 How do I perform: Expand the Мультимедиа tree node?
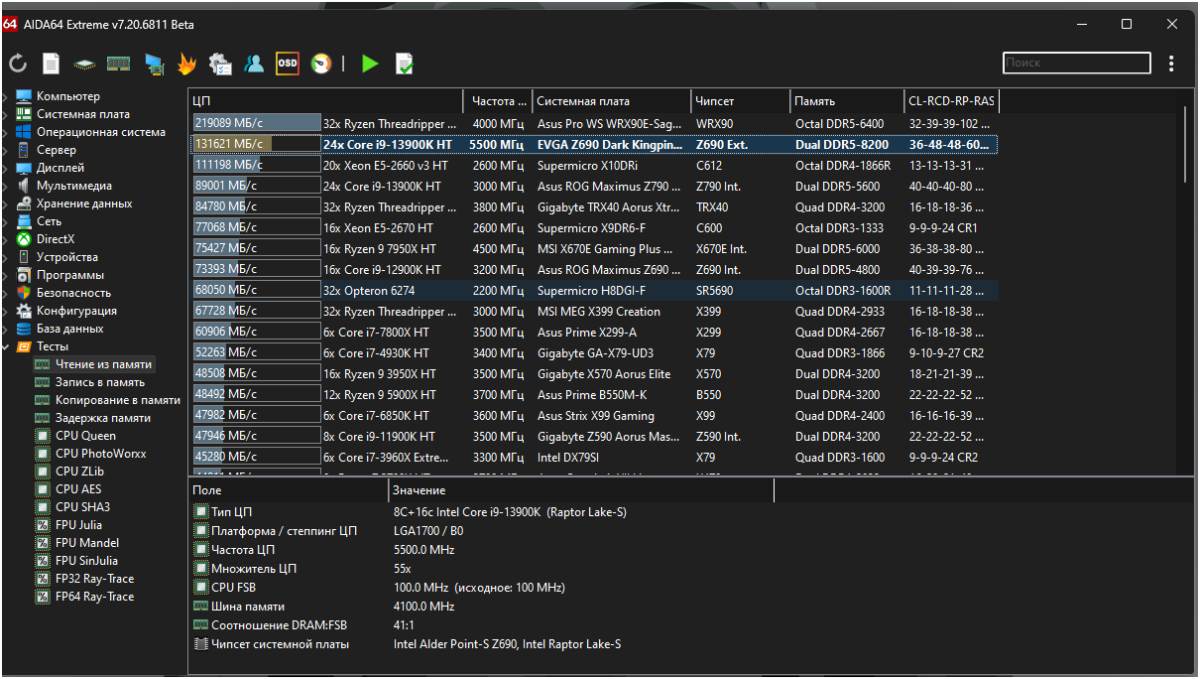tap(6, 186)
